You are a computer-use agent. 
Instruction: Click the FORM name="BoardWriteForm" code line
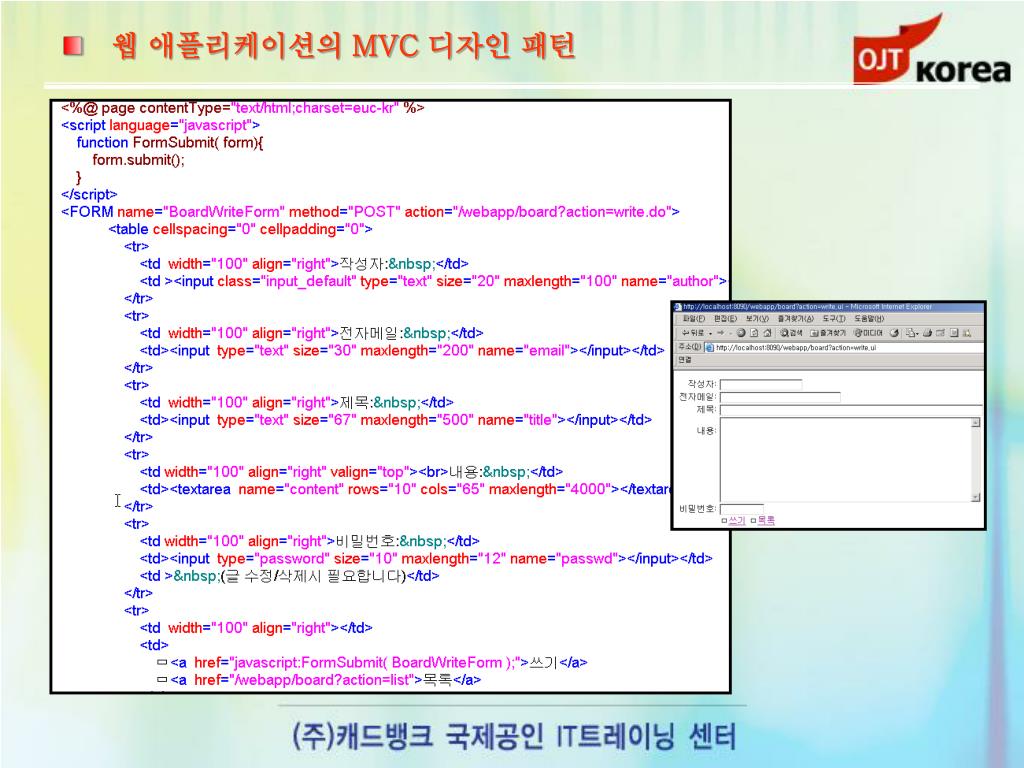(x=370, y=212)
